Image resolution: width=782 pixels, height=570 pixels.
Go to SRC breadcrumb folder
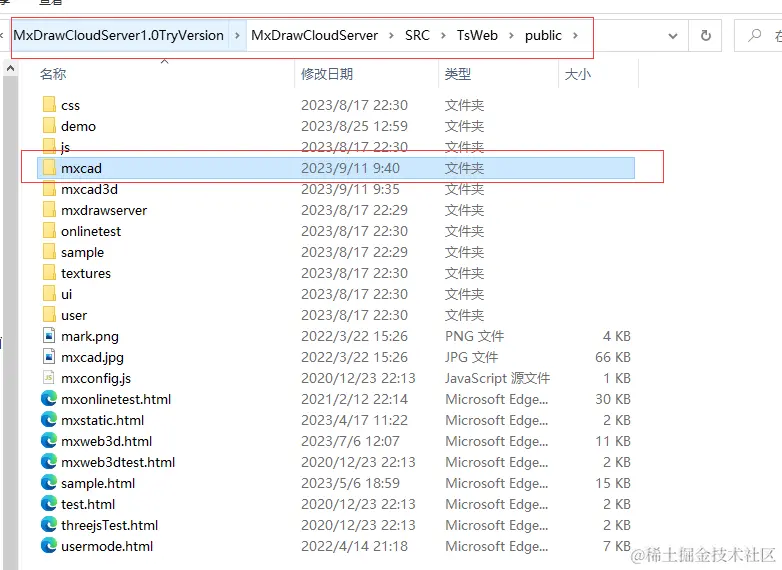417,35
